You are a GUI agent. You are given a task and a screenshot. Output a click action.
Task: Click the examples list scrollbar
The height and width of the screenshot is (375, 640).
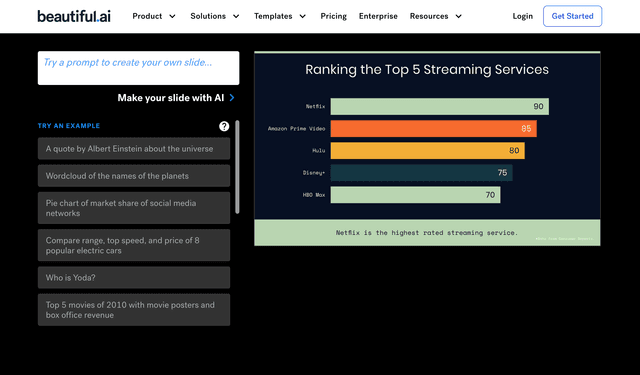pyautogui.click(x=237, y=167)
